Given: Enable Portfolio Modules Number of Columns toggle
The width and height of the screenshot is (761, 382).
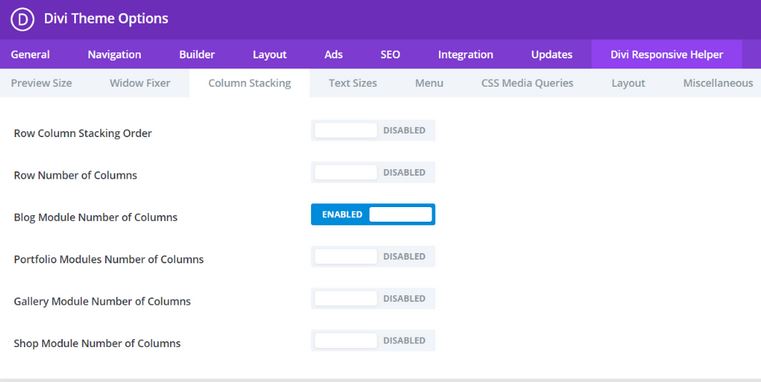Looking at the screenshot, I should 373,256.
